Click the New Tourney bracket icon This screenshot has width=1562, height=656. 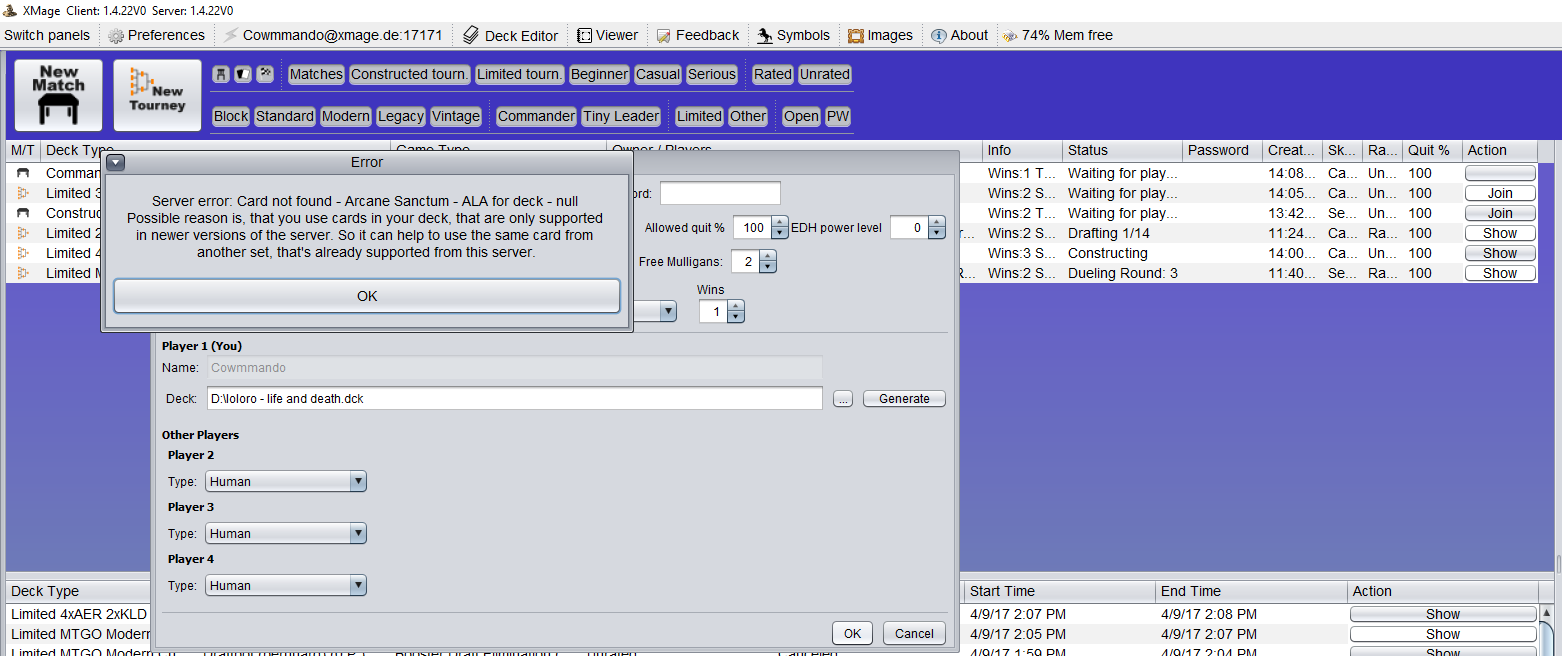(x=157, y=95)
